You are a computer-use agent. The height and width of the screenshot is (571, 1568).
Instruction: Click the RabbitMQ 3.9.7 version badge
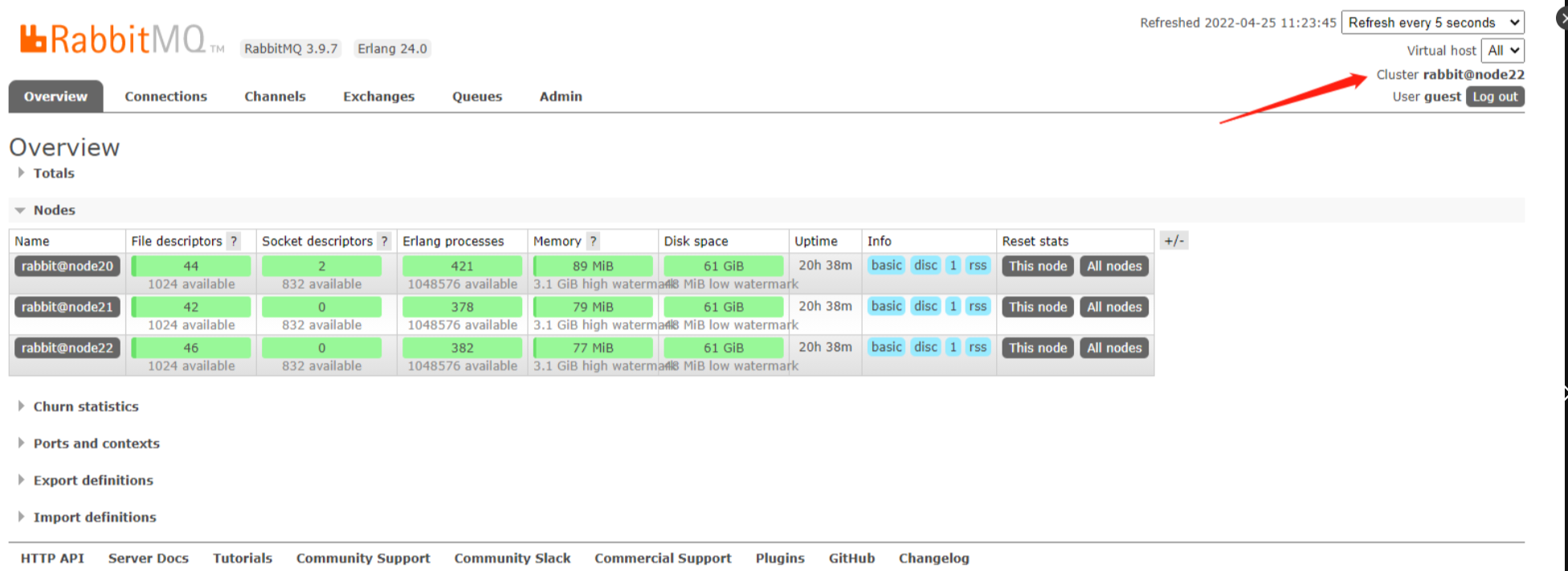click(291, 48)
